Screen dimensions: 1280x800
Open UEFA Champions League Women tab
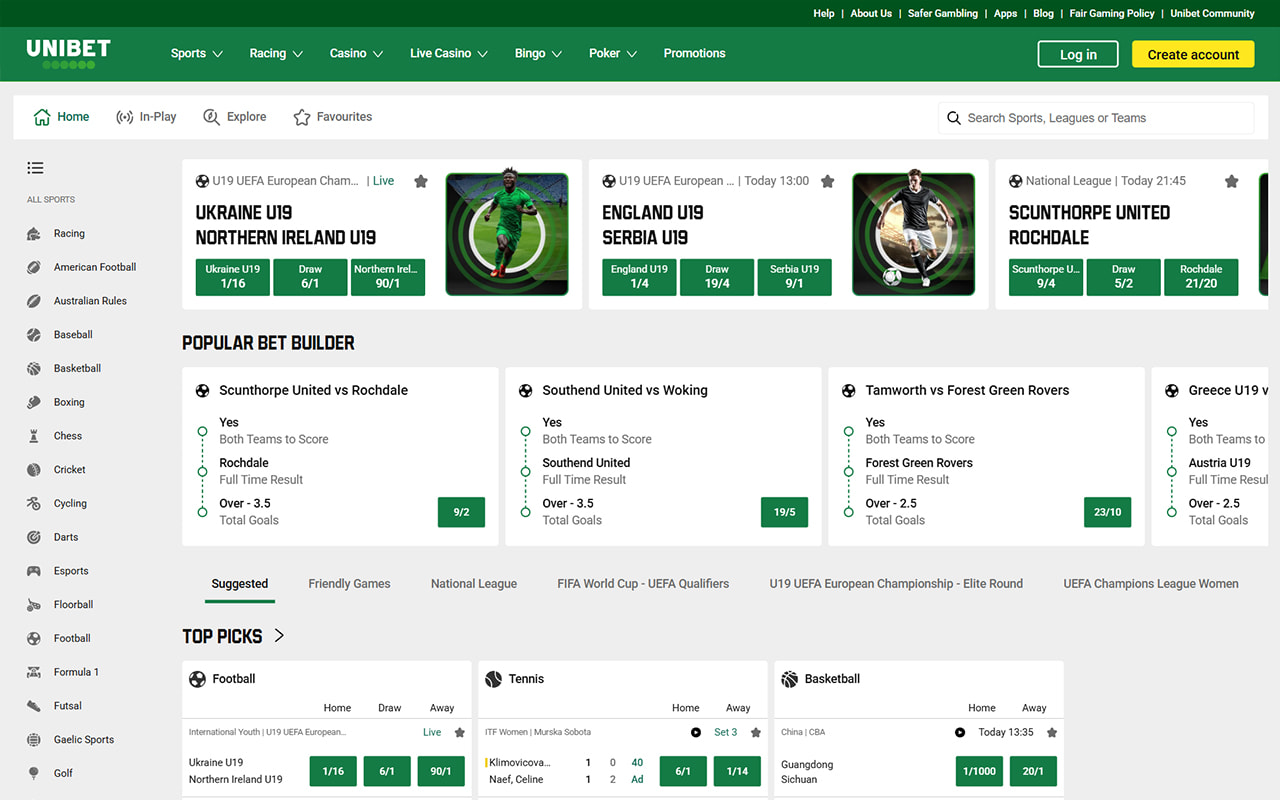pyautogui.click(x=1151, y=584)
